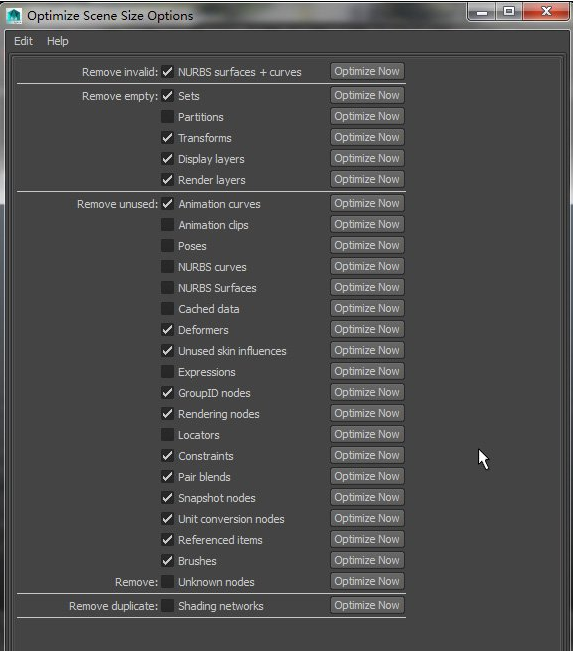Toggle the Display layers checkbox
Screen dimensions: 573x651
(167, 159)
